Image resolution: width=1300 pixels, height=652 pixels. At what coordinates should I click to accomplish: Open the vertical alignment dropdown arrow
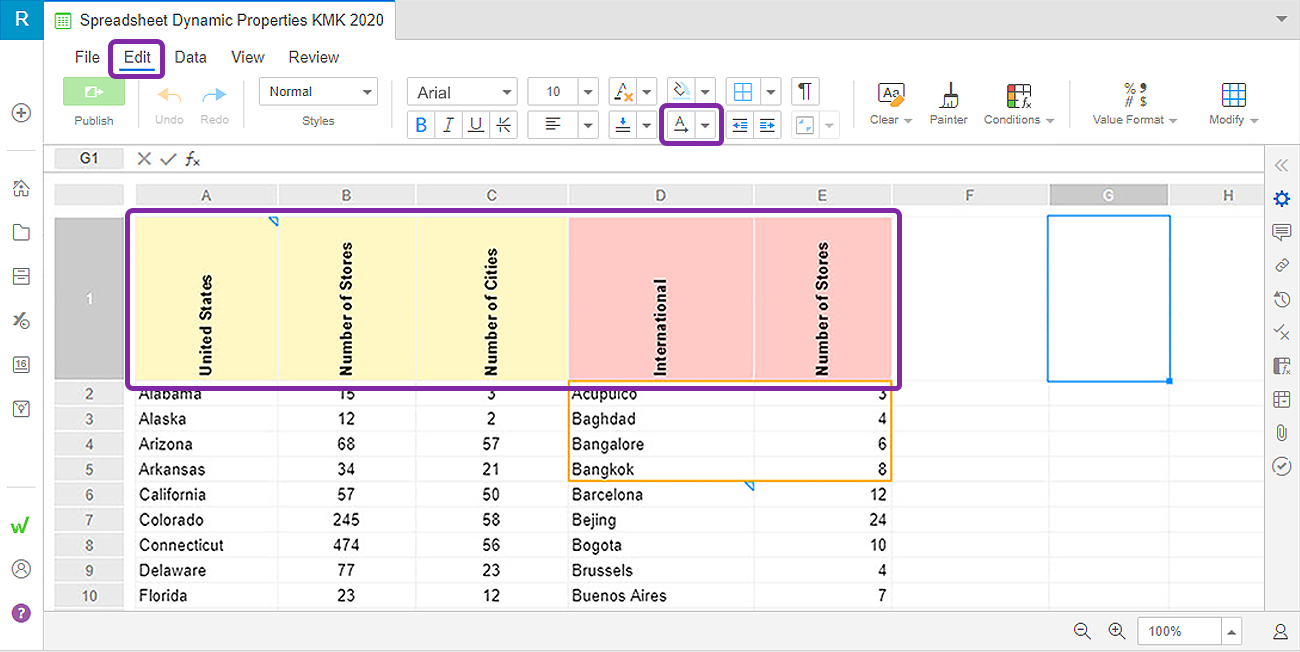pos(647,125)
